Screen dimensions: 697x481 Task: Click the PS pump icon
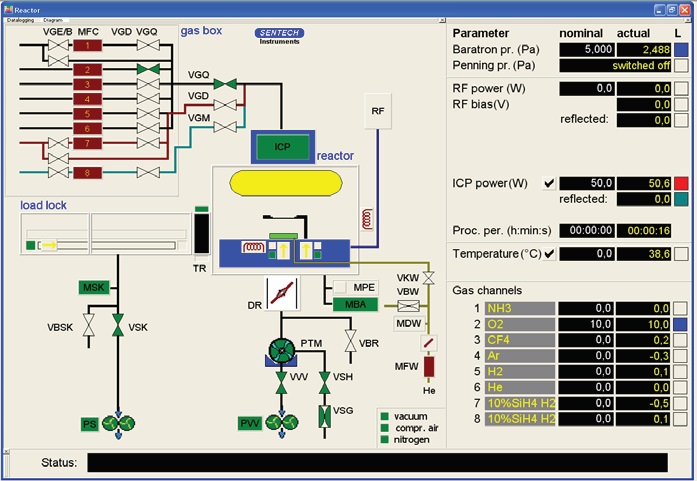click(118, 424)
